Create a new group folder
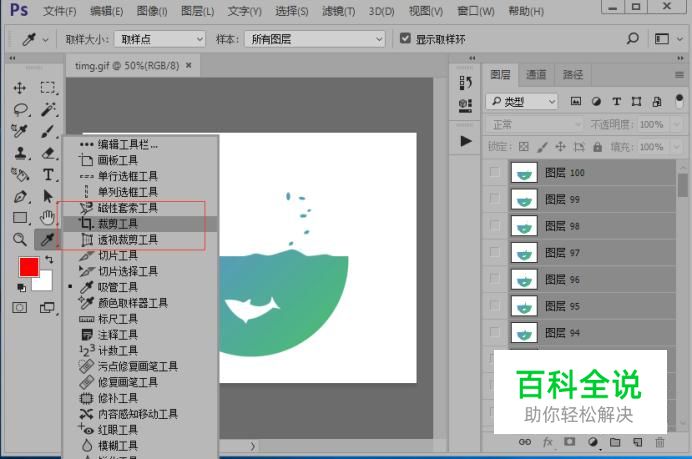 [615, 442]
